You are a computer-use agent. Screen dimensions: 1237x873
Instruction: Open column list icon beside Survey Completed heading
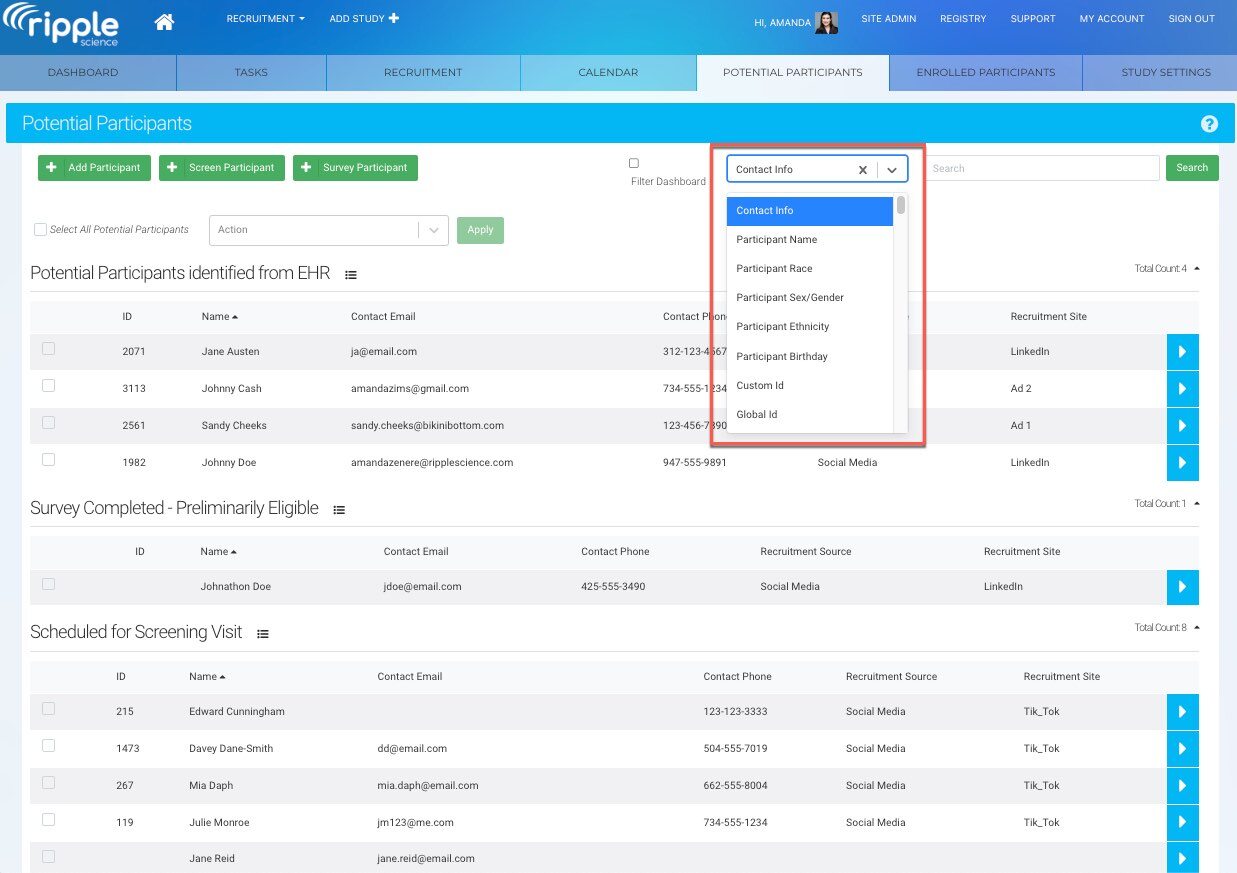pos(339,510)
